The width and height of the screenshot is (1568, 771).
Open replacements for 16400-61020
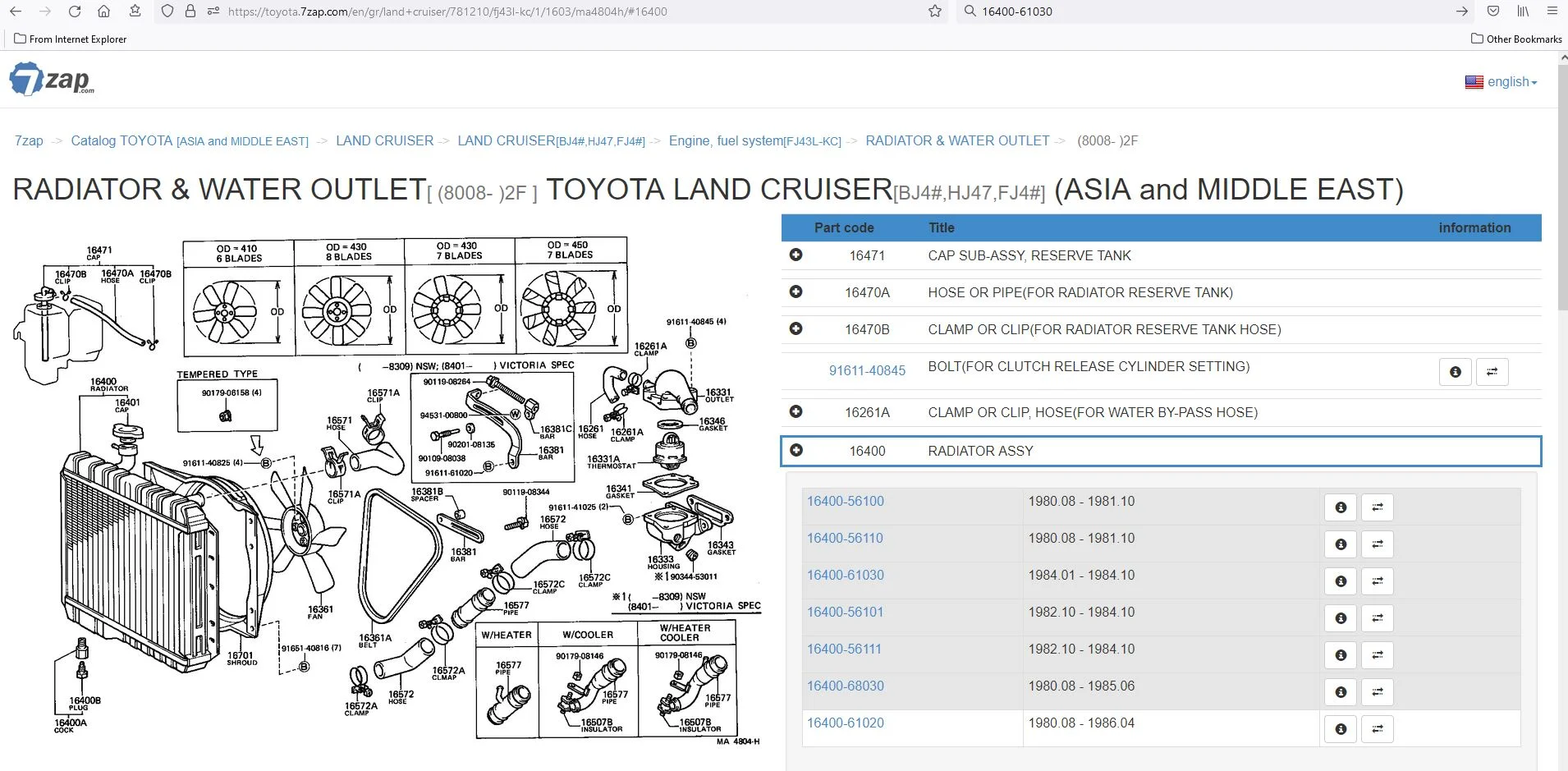pos(1378,729)
